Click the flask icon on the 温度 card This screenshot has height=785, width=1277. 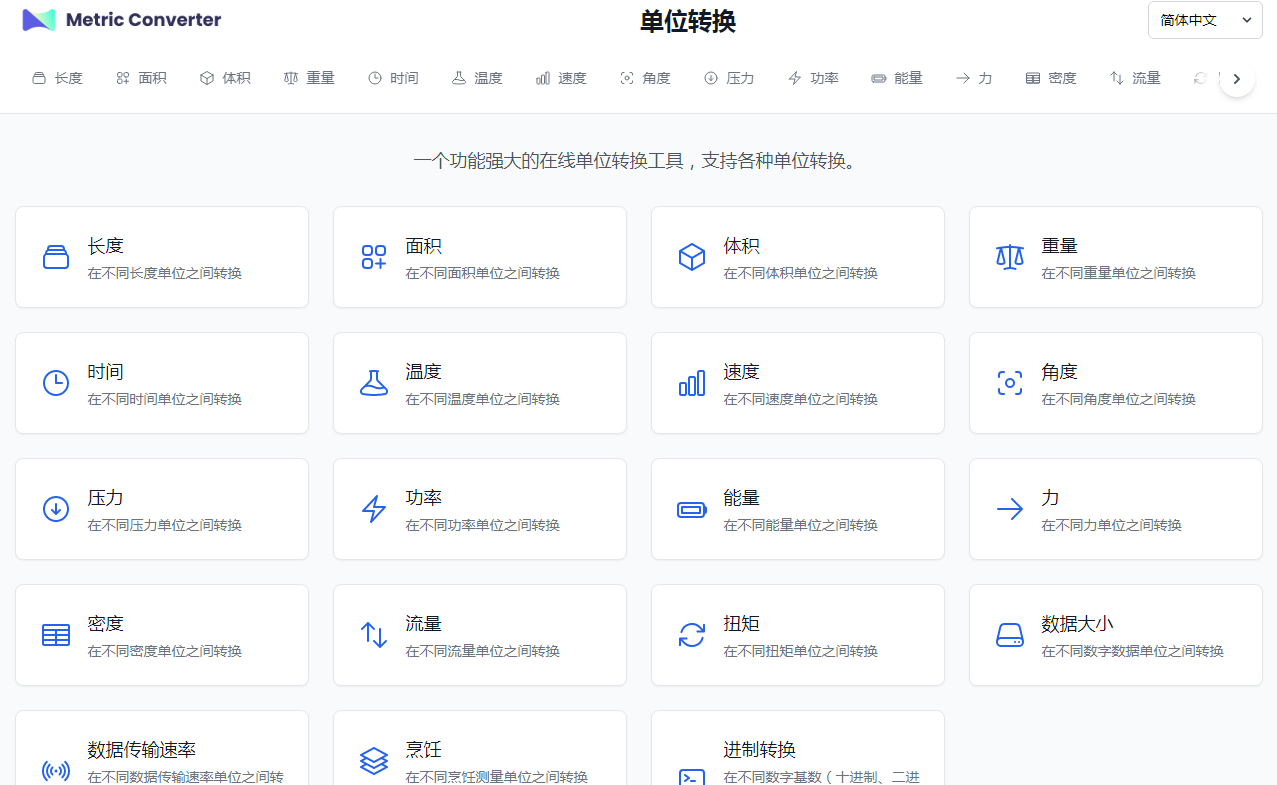pyautogui.click(x=374, y=383)
